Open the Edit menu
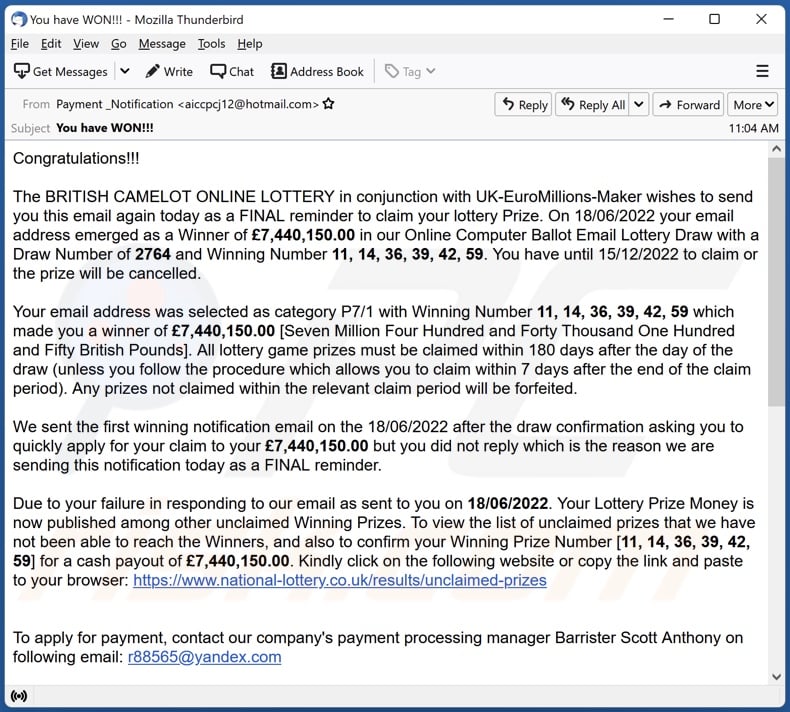 (51, 44)
